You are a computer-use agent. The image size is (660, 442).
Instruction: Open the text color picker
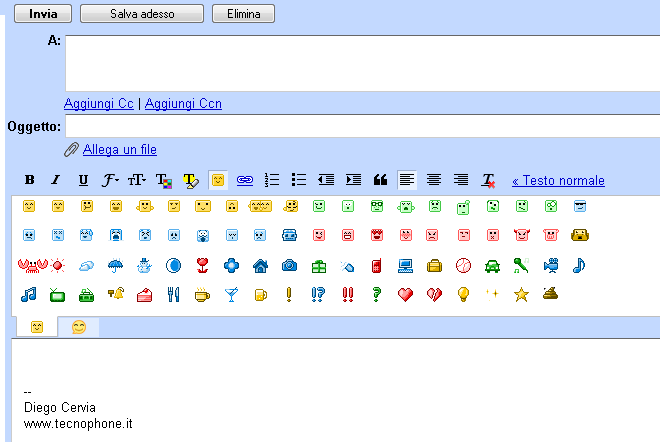[164, 180]
